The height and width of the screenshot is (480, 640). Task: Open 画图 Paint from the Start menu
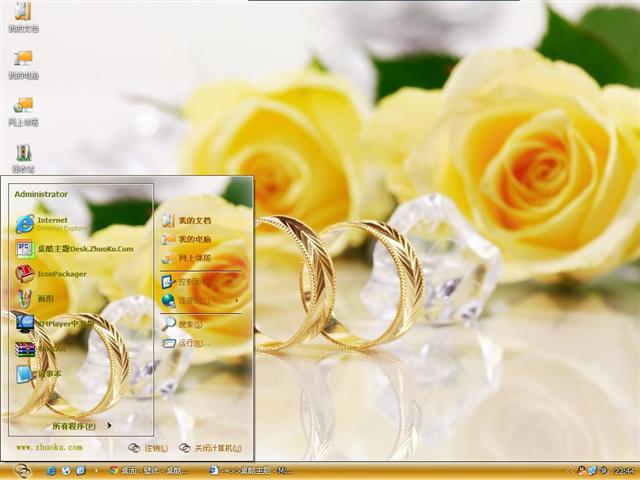35,298
